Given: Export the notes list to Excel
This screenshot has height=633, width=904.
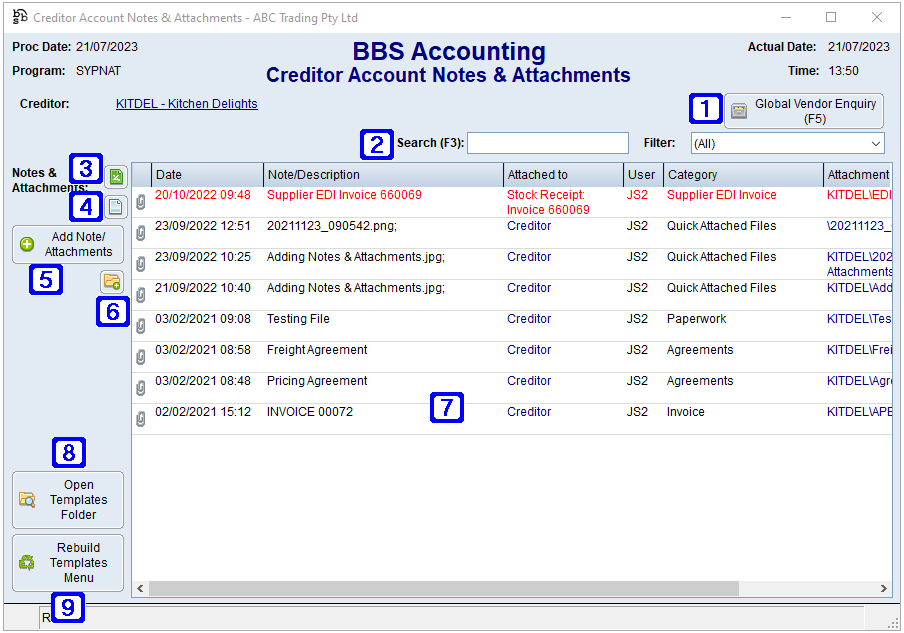Looking at the screenshot, I should [115, 177].
